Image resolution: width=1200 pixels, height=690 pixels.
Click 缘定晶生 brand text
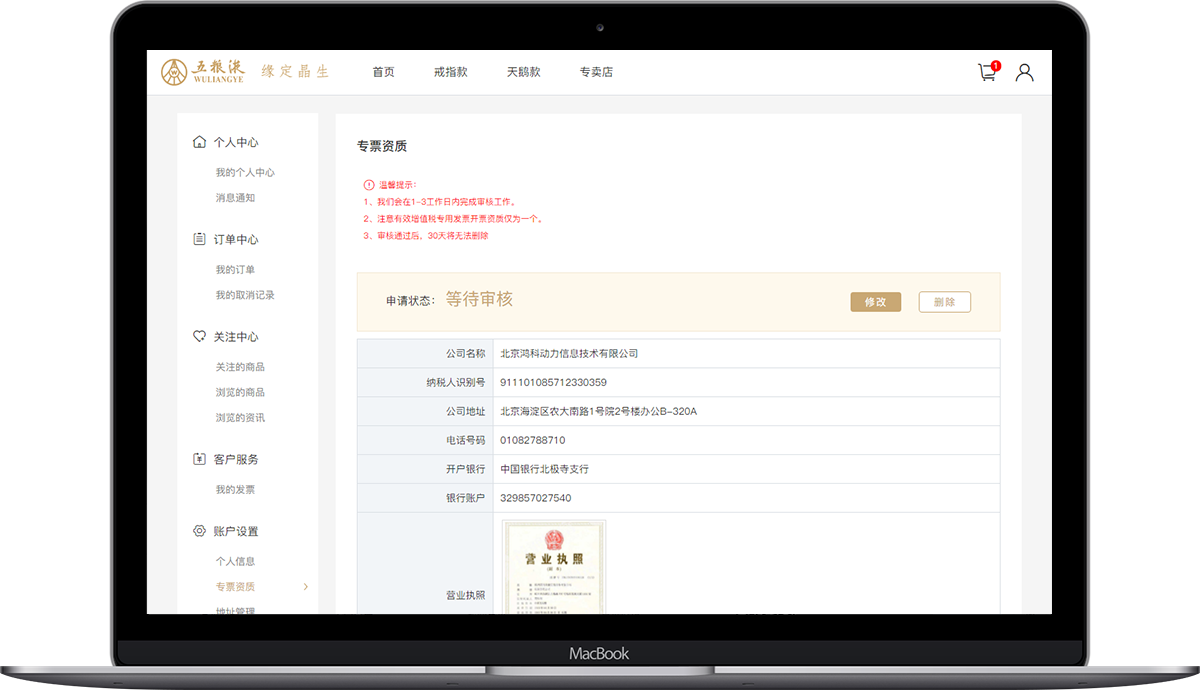click(295, 72)
